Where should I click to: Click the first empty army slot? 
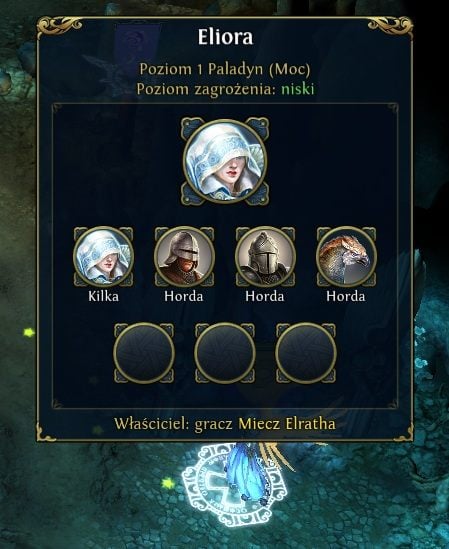click(x=144, y=353)
